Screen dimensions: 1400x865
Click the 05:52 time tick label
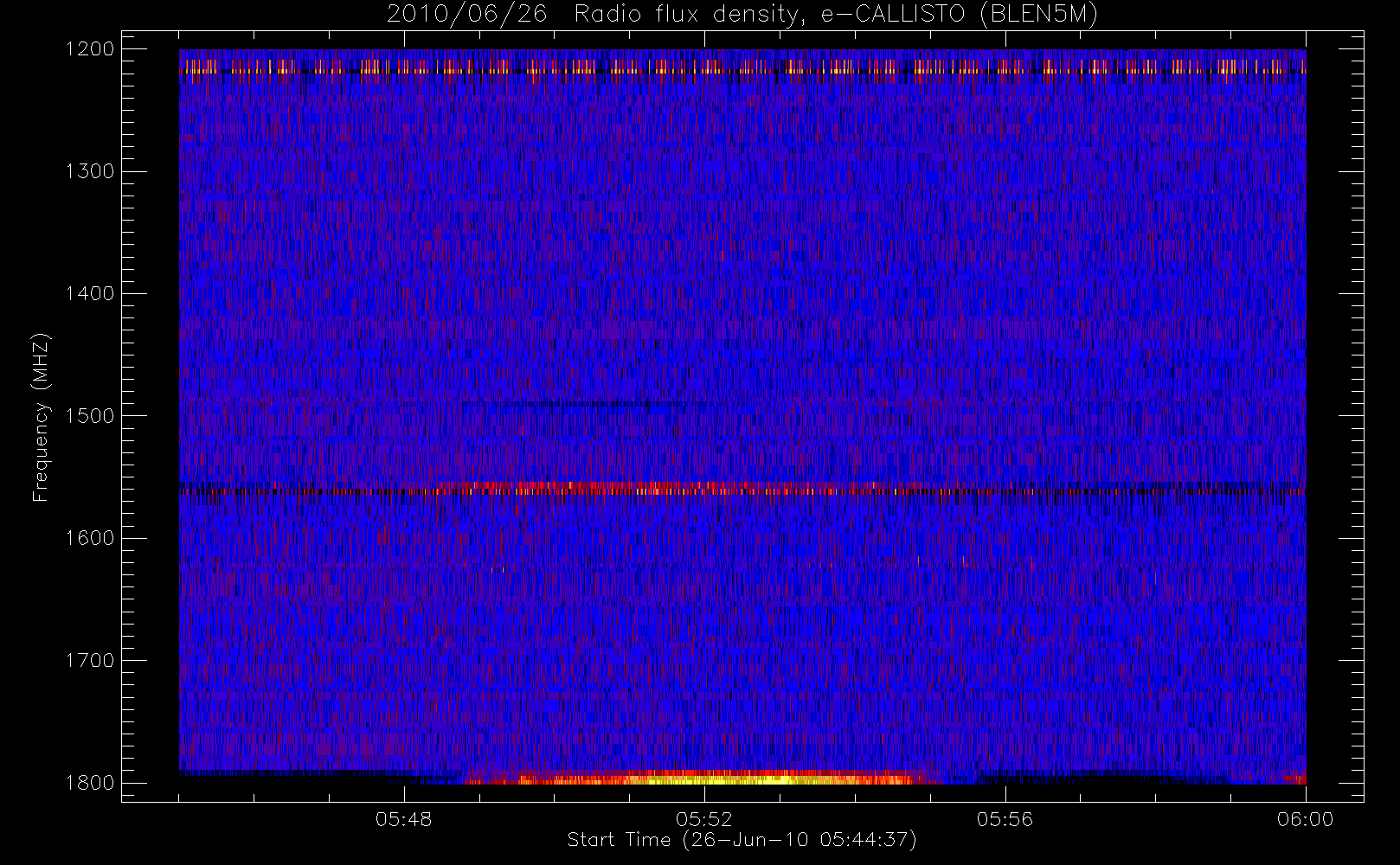(x=704, y=819)
